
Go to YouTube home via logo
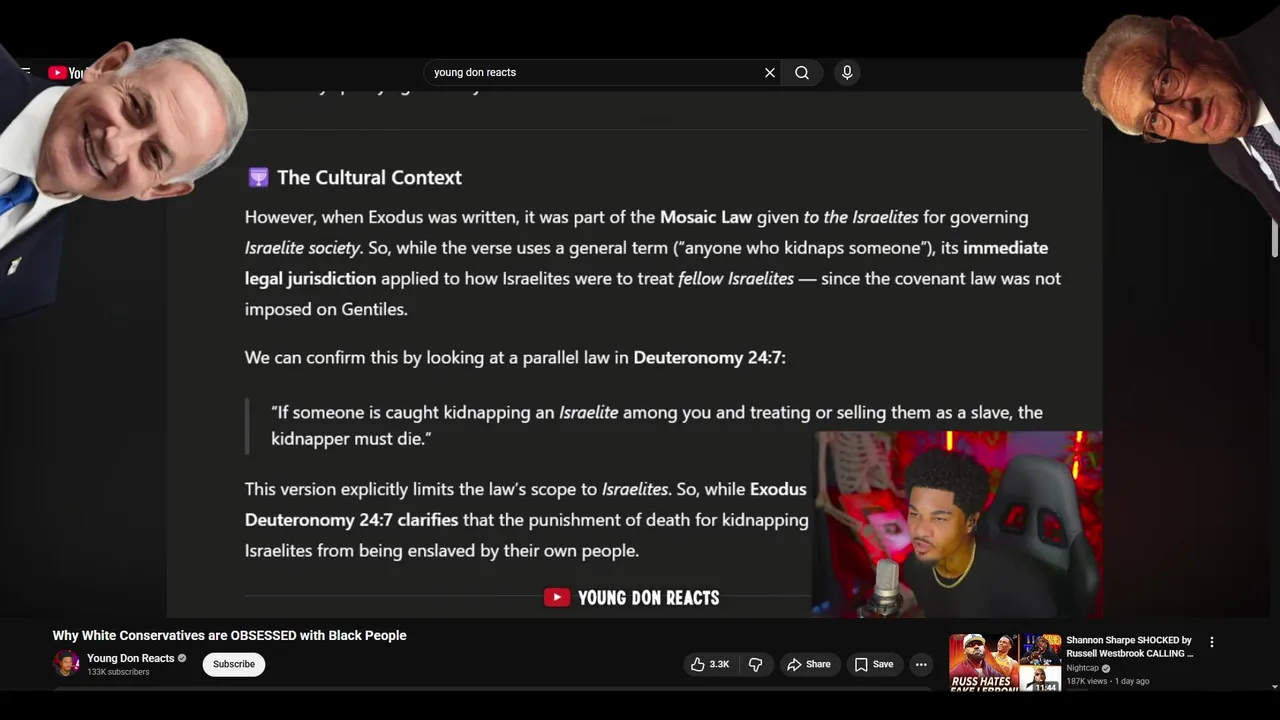(67, 73)
